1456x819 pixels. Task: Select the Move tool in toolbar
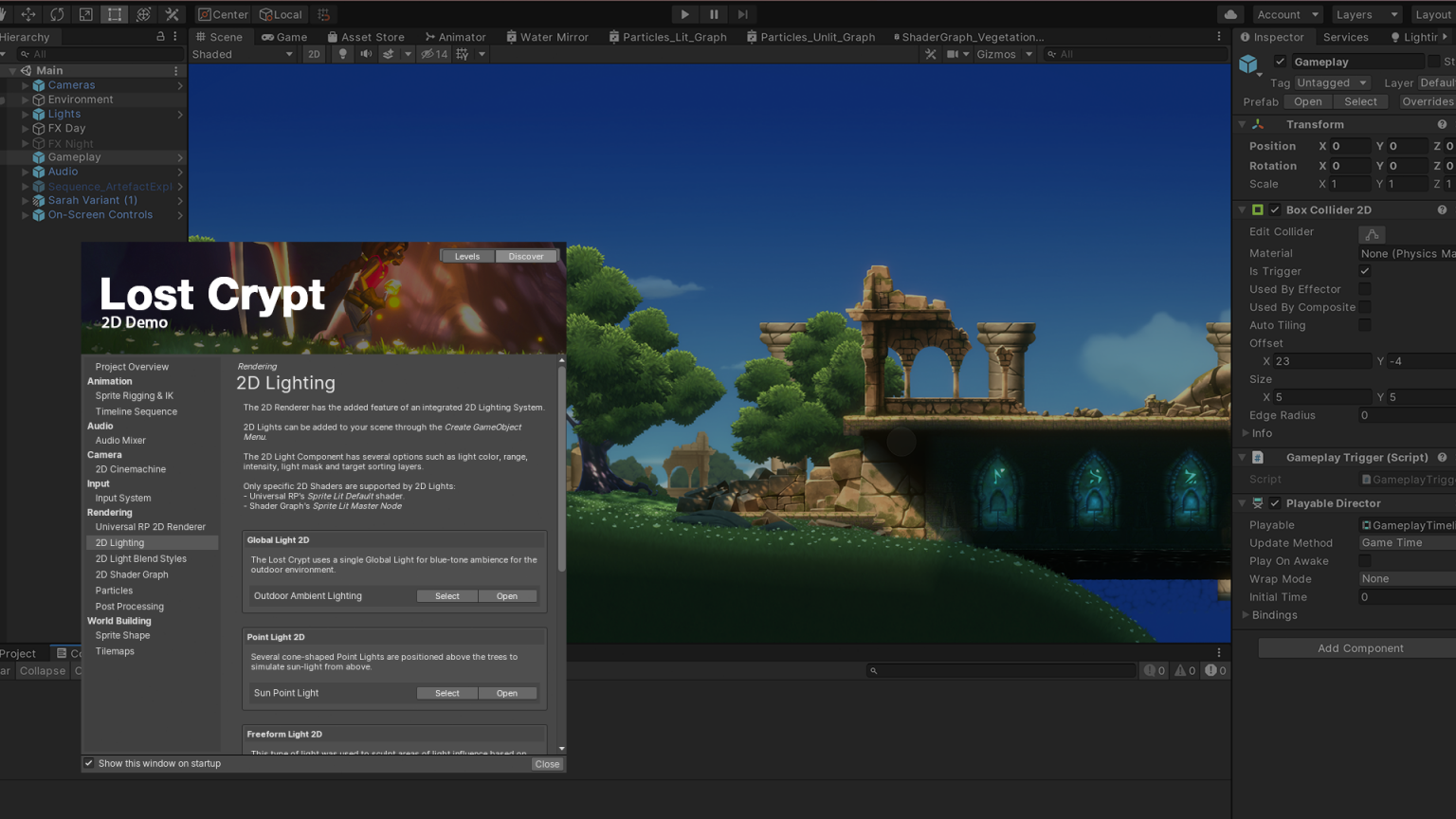click(28, 14)
